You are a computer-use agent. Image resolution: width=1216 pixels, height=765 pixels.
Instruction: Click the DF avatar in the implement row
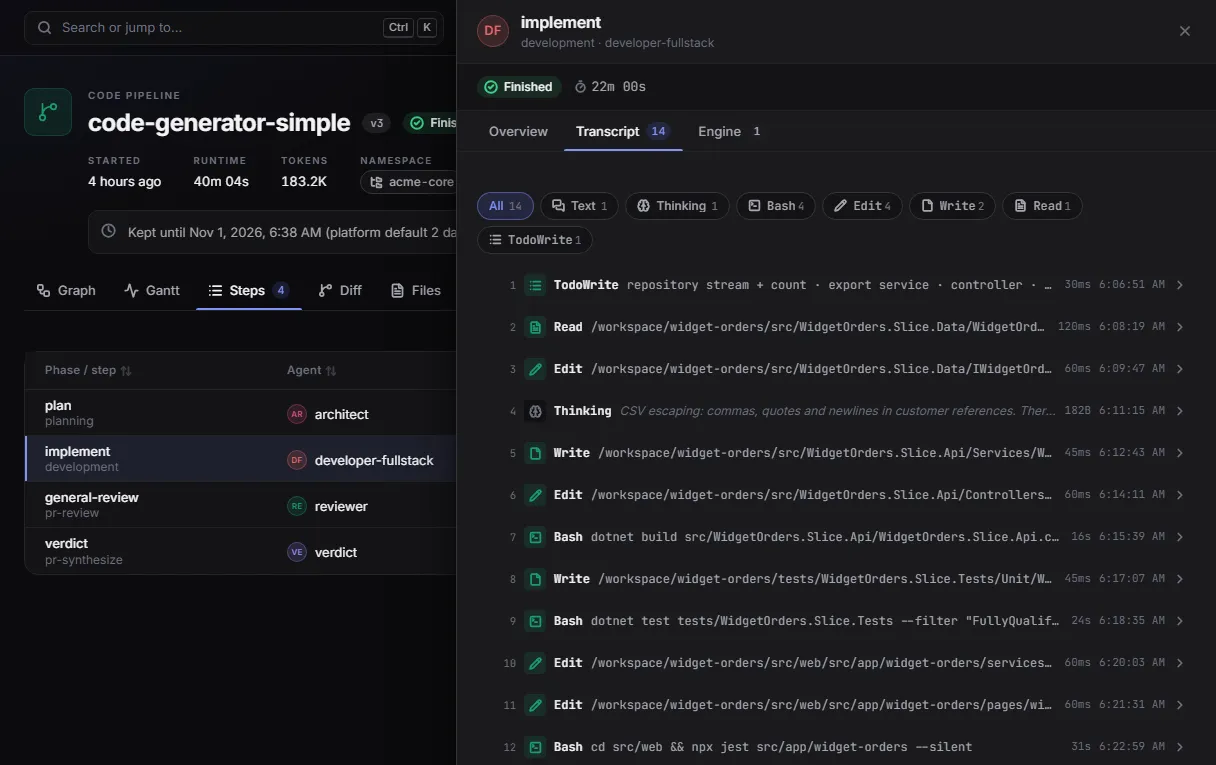click(x=297, y=460)
